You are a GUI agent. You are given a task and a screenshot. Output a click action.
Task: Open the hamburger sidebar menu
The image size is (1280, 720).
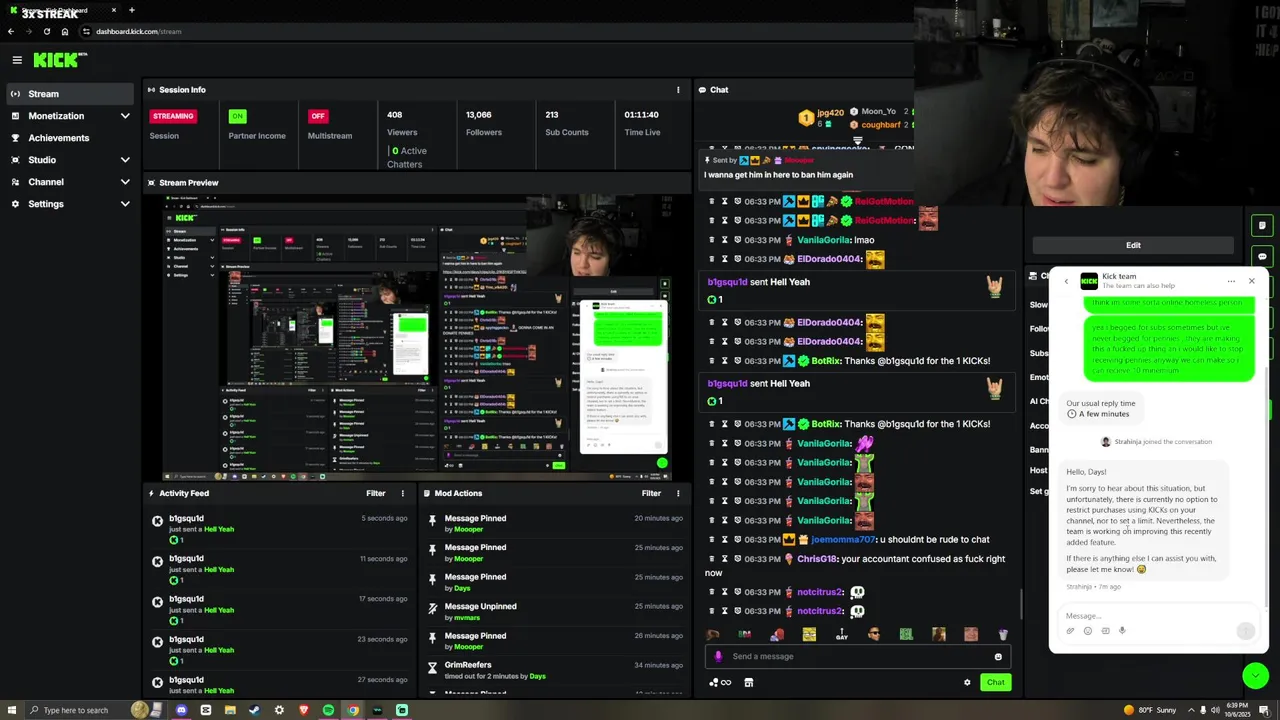click(17, 60)
